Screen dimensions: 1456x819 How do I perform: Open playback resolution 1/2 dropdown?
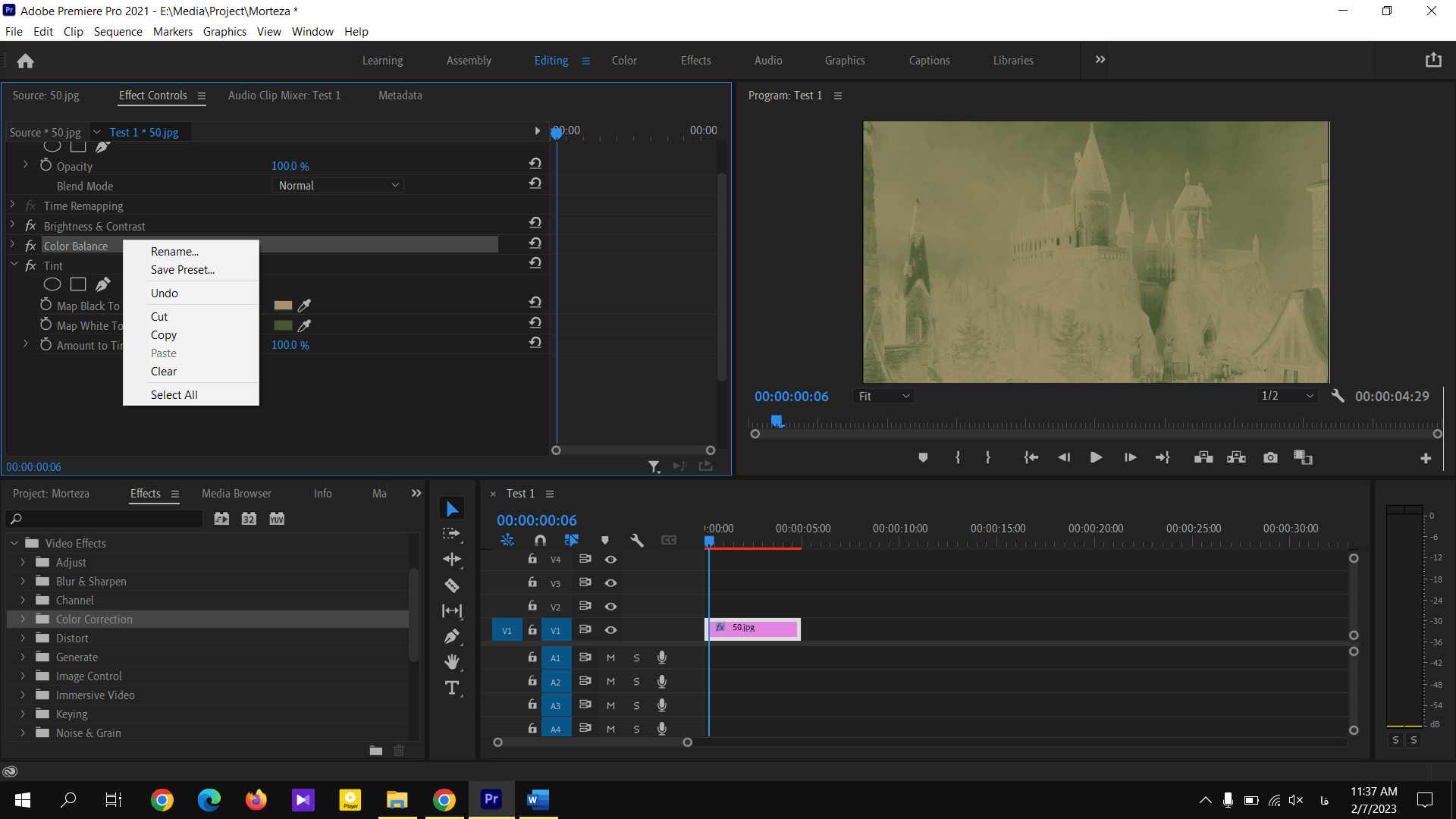coord(1287,397)
